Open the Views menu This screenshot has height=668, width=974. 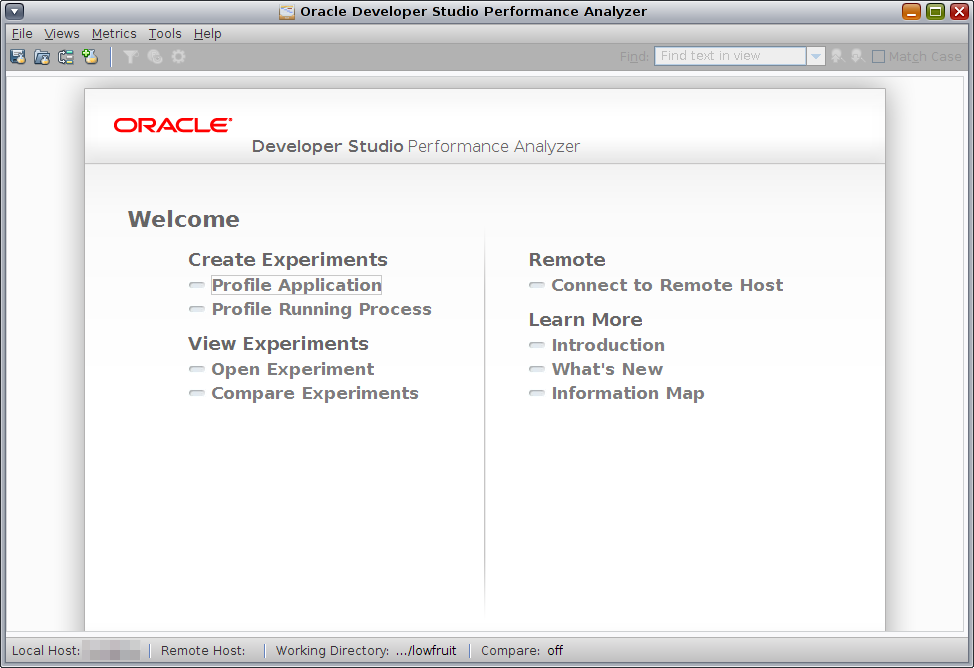click(x=61, y=34)
